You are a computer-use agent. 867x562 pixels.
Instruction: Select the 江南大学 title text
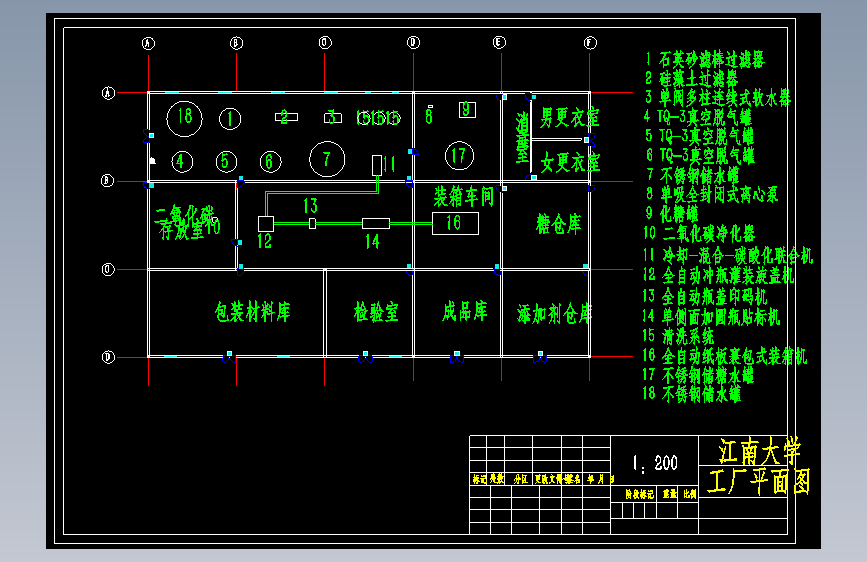pos(760,451)
